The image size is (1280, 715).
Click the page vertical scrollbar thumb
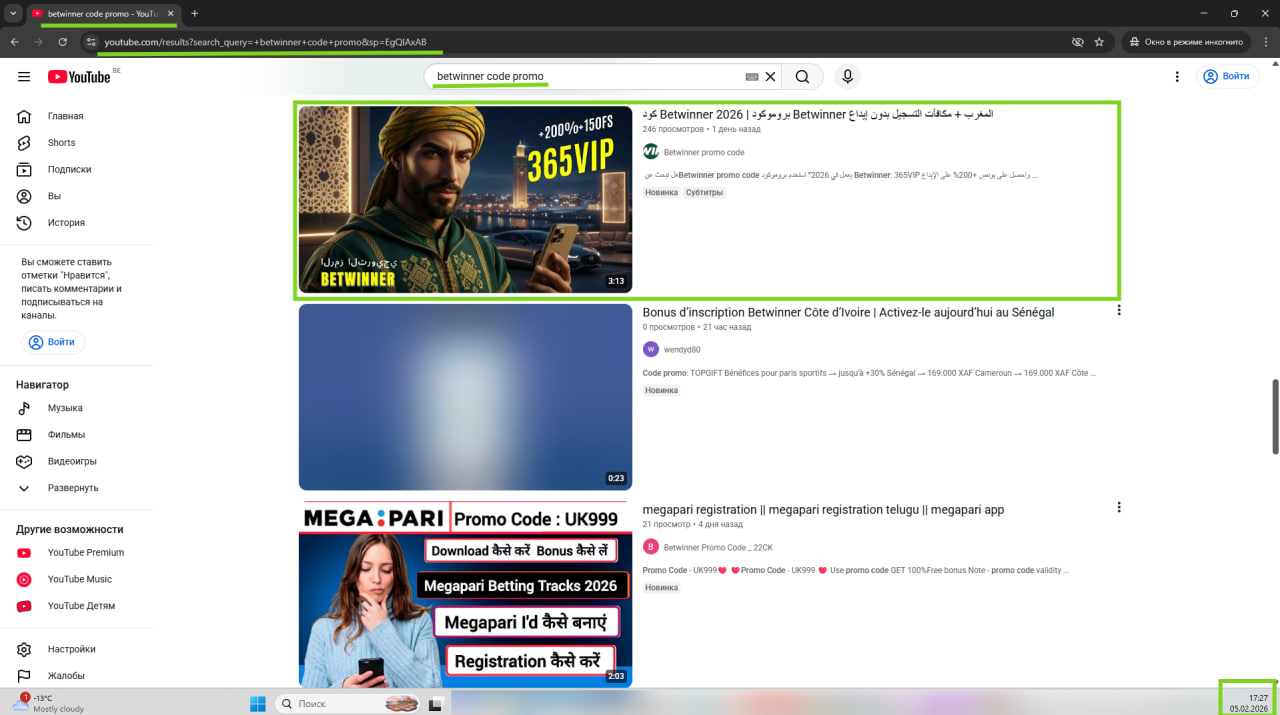pos(1274,416)
